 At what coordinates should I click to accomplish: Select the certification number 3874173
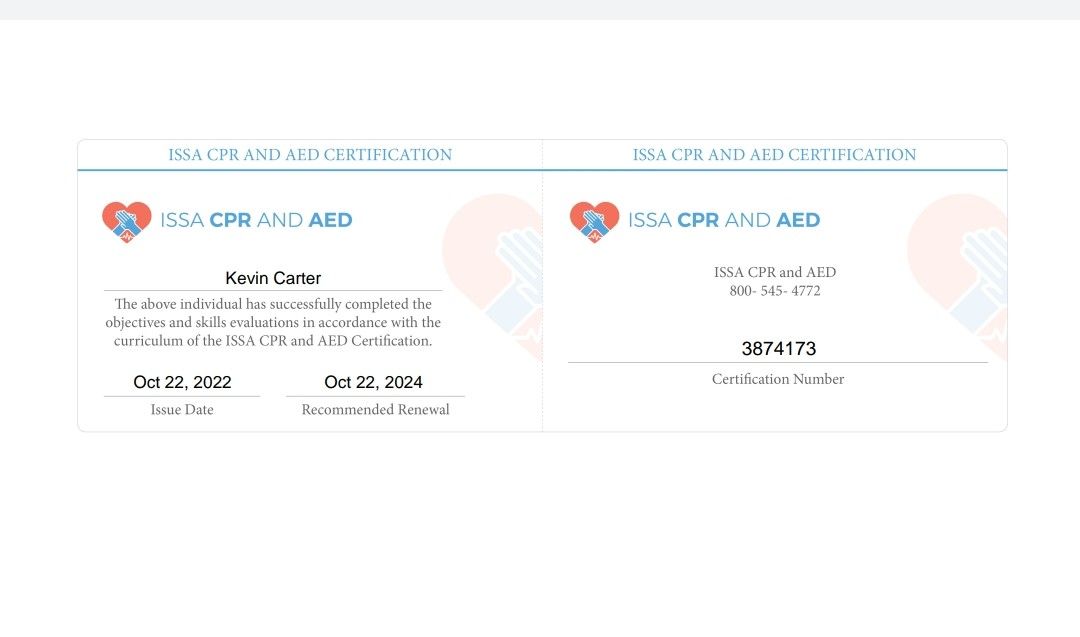[778, 348]
